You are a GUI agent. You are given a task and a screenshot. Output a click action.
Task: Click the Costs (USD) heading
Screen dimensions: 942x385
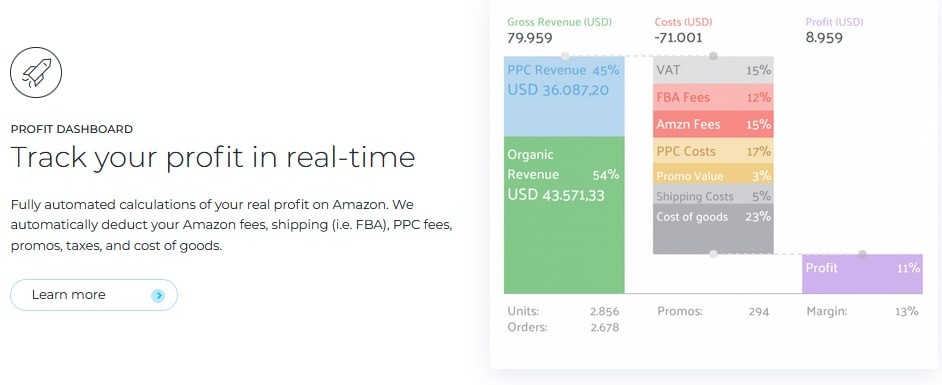[x=683, y=22]
